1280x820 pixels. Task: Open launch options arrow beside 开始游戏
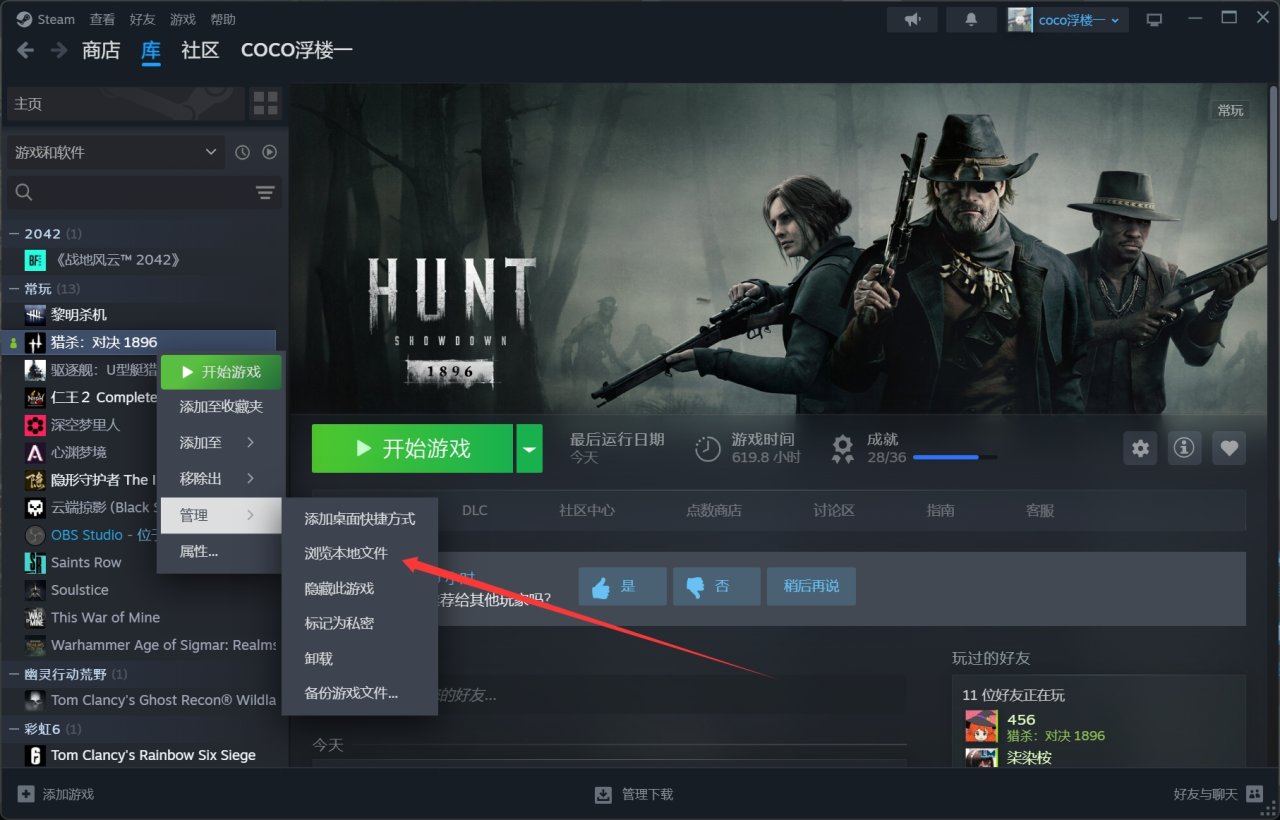coord(529,448)
